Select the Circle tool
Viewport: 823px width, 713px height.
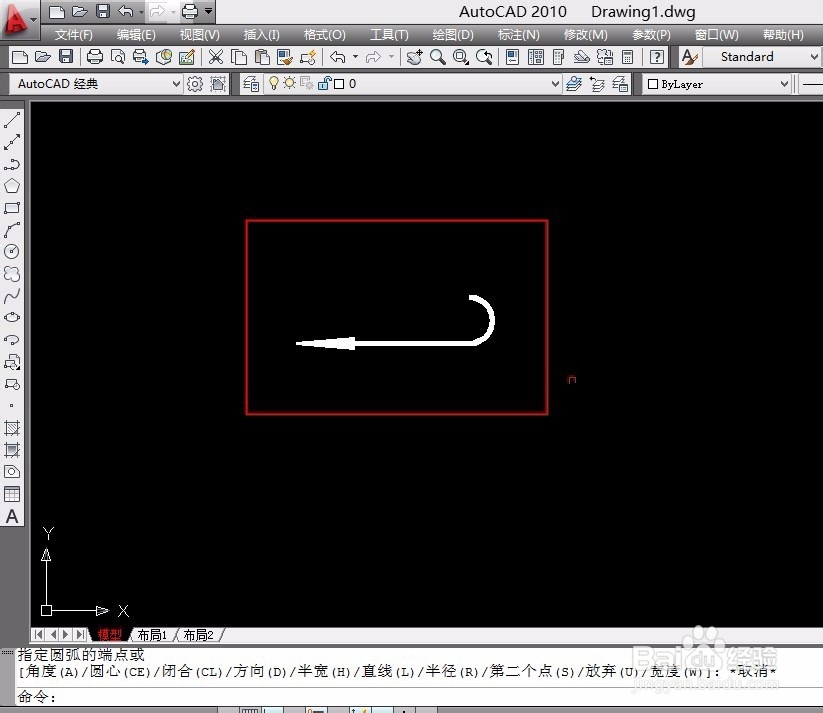(12, 251)
